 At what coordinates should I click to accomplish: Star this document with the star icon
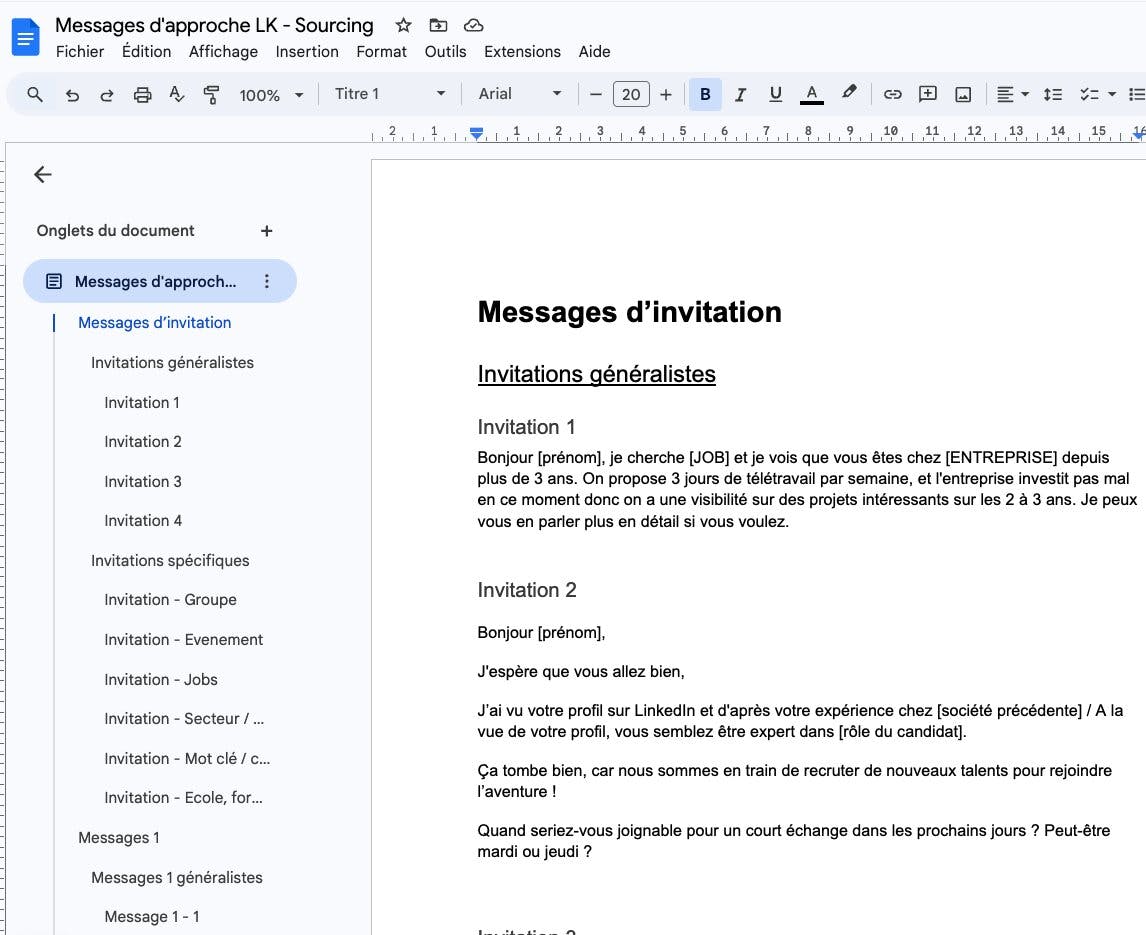click(x=403, y=25)
